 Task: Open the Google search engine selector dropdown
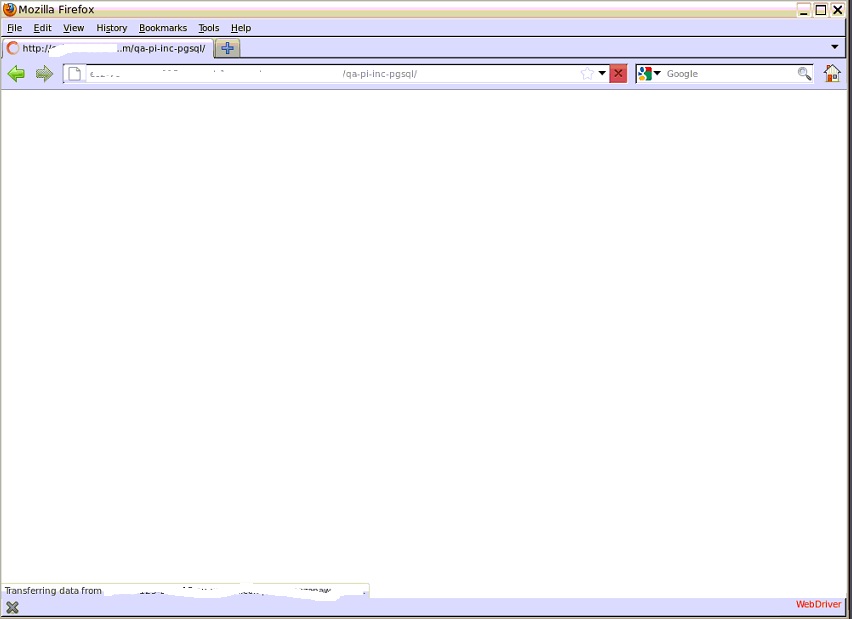649,74
